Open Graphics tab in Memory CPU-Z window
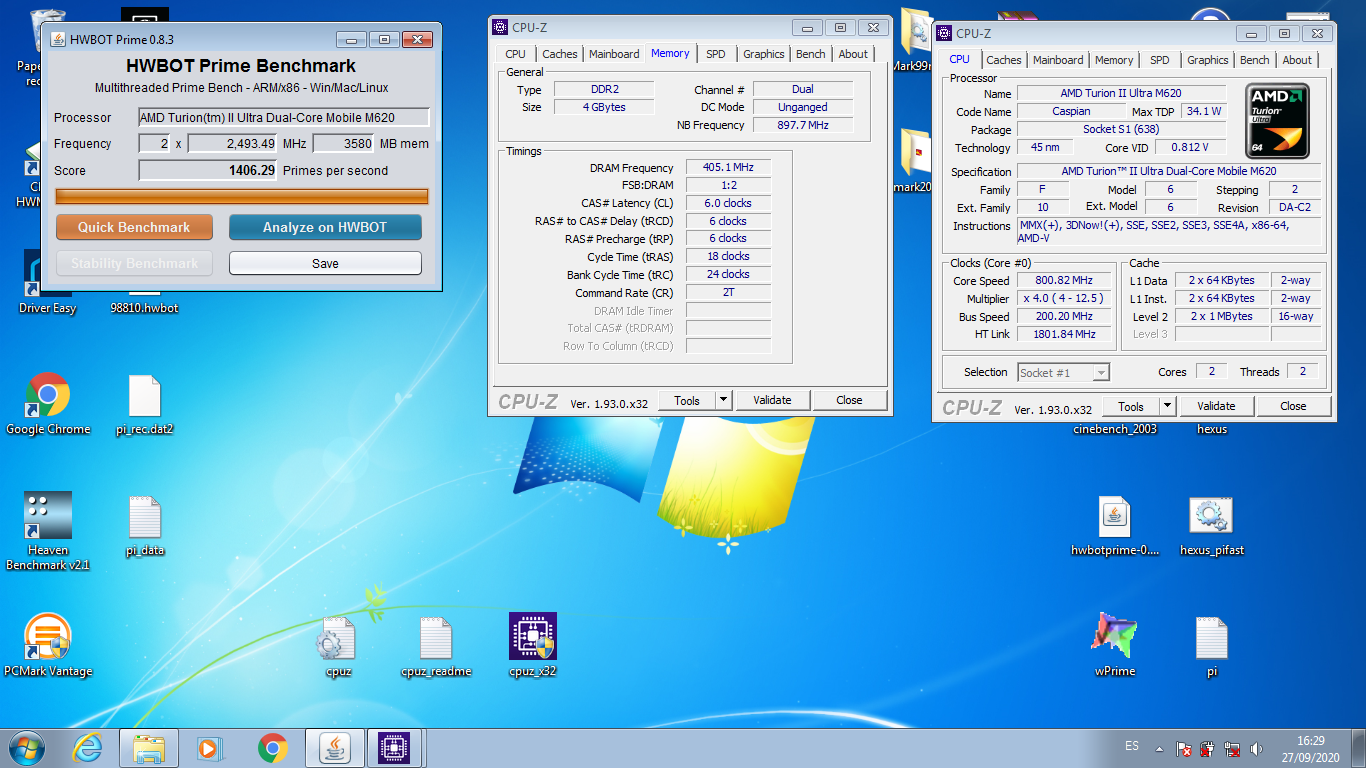Viewport: 1366px width, 768px height. (764, 54)
